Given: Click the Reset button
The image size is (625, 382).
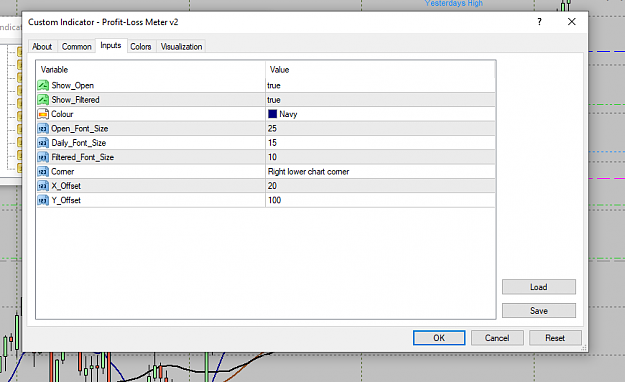Looking at the screenshot, I should point(555,338).
